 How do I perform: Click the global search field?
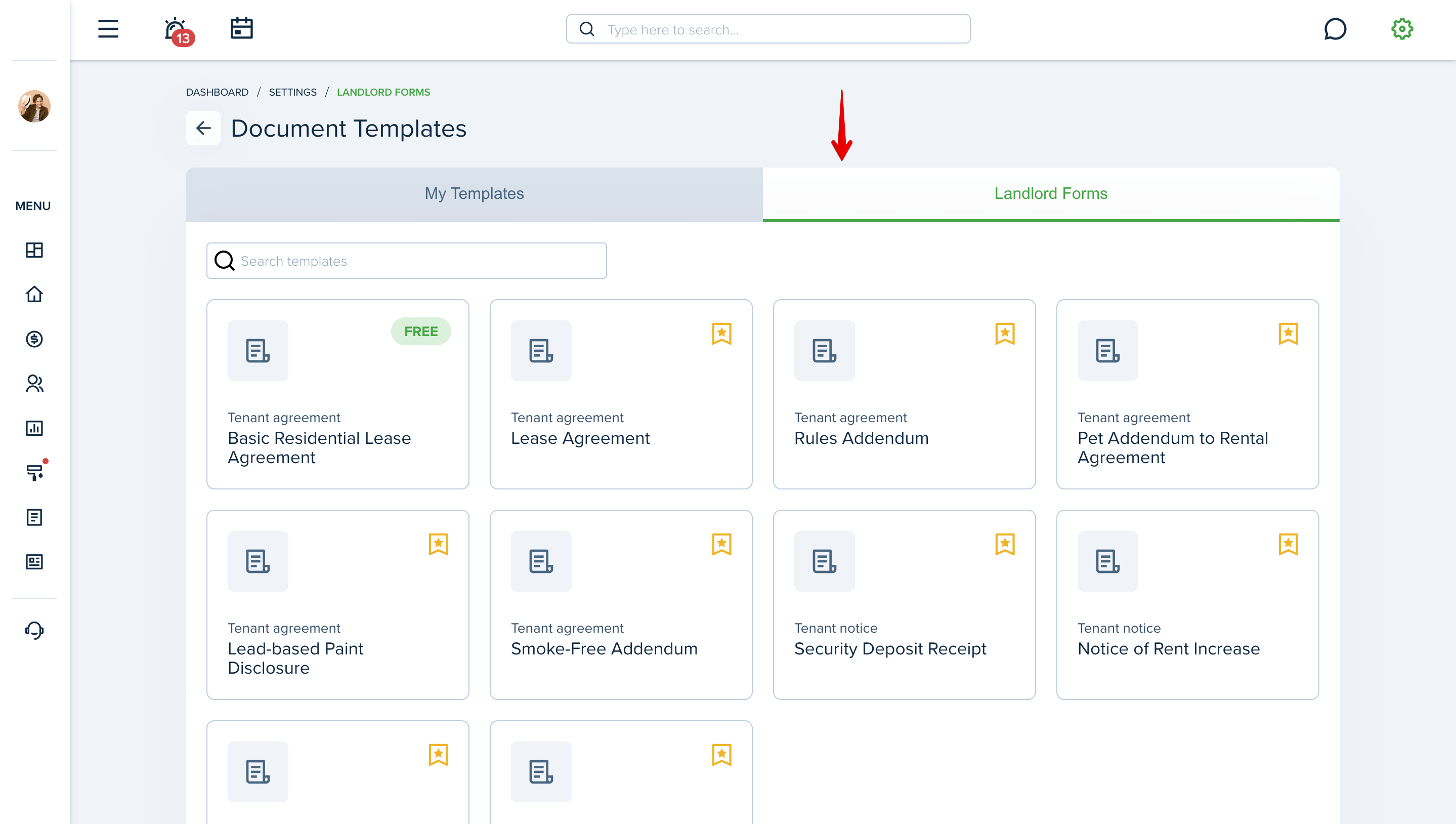pos(768,29)
